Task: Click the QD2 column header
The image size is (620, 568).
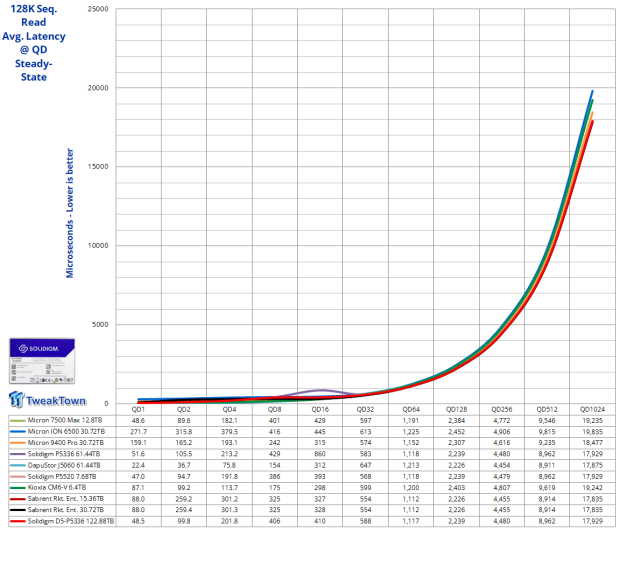Action: click(x=183, y=409)
